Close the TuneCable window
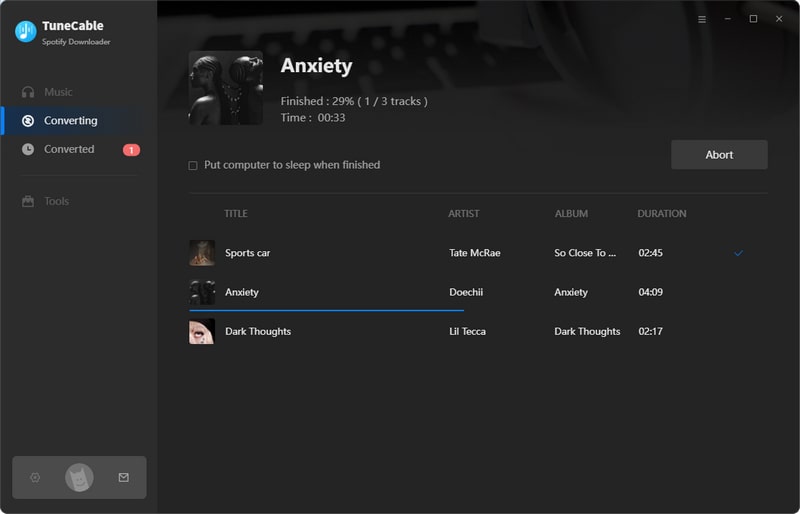Screen dimensions: 800x514 [779, 19]
